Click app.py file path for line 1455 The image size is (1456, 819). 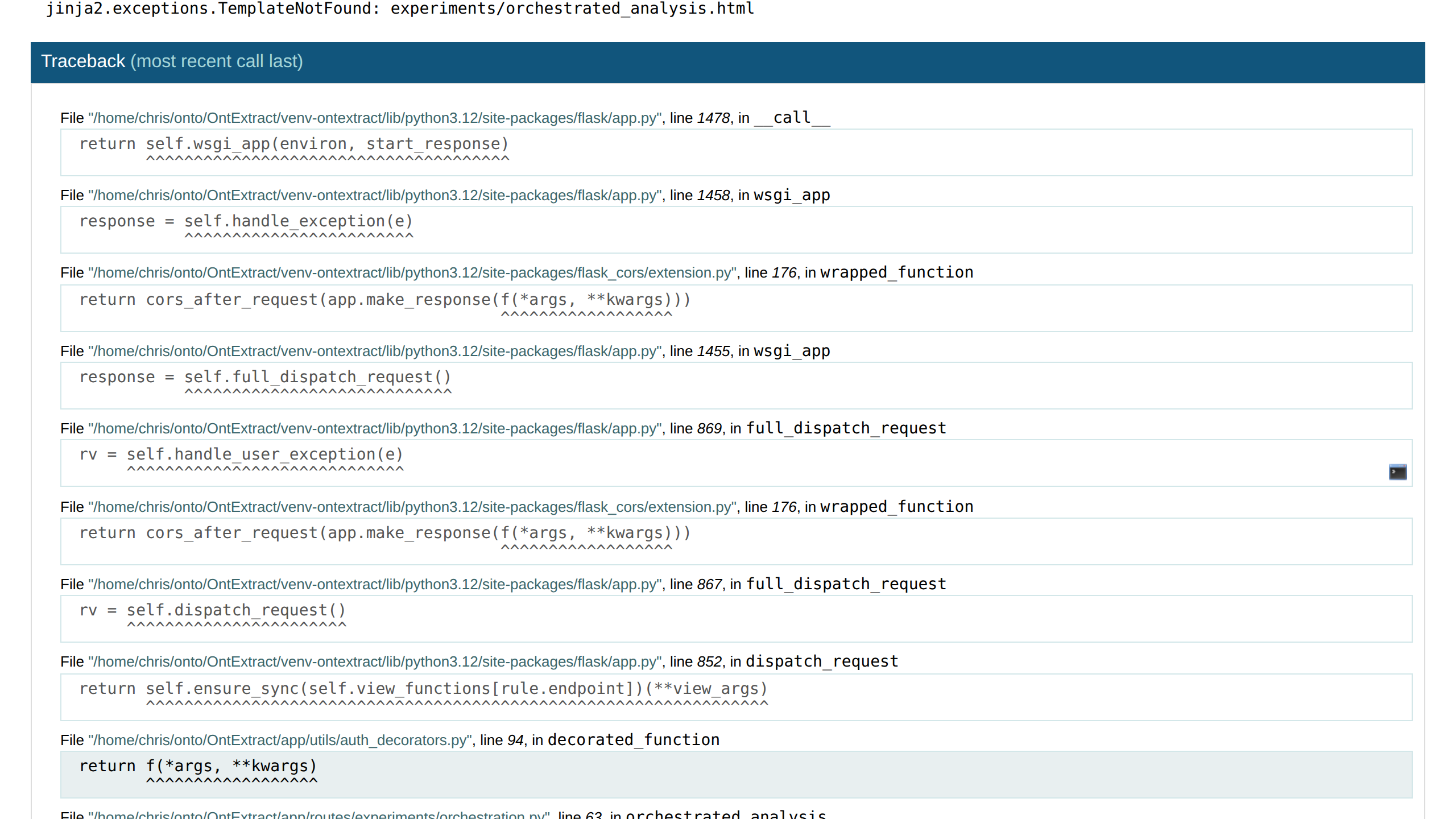[x=375, y=351]
